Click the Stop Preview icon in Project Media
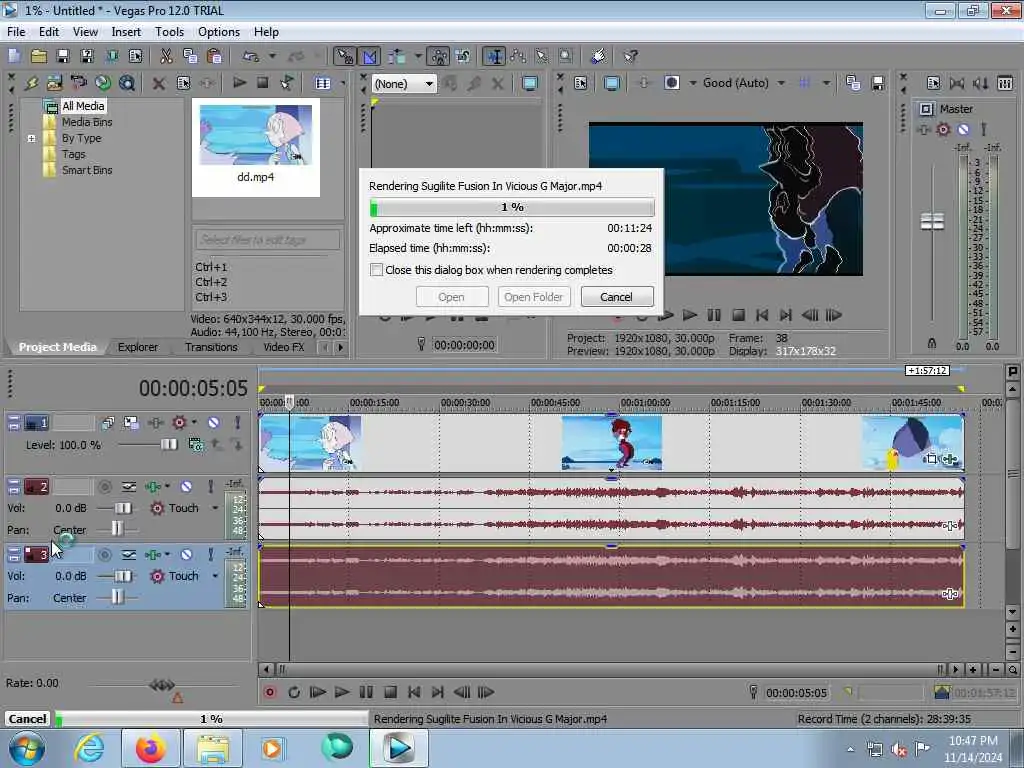Image resolution: width=1024 pixels, height=768 pixels. [263, 83]
